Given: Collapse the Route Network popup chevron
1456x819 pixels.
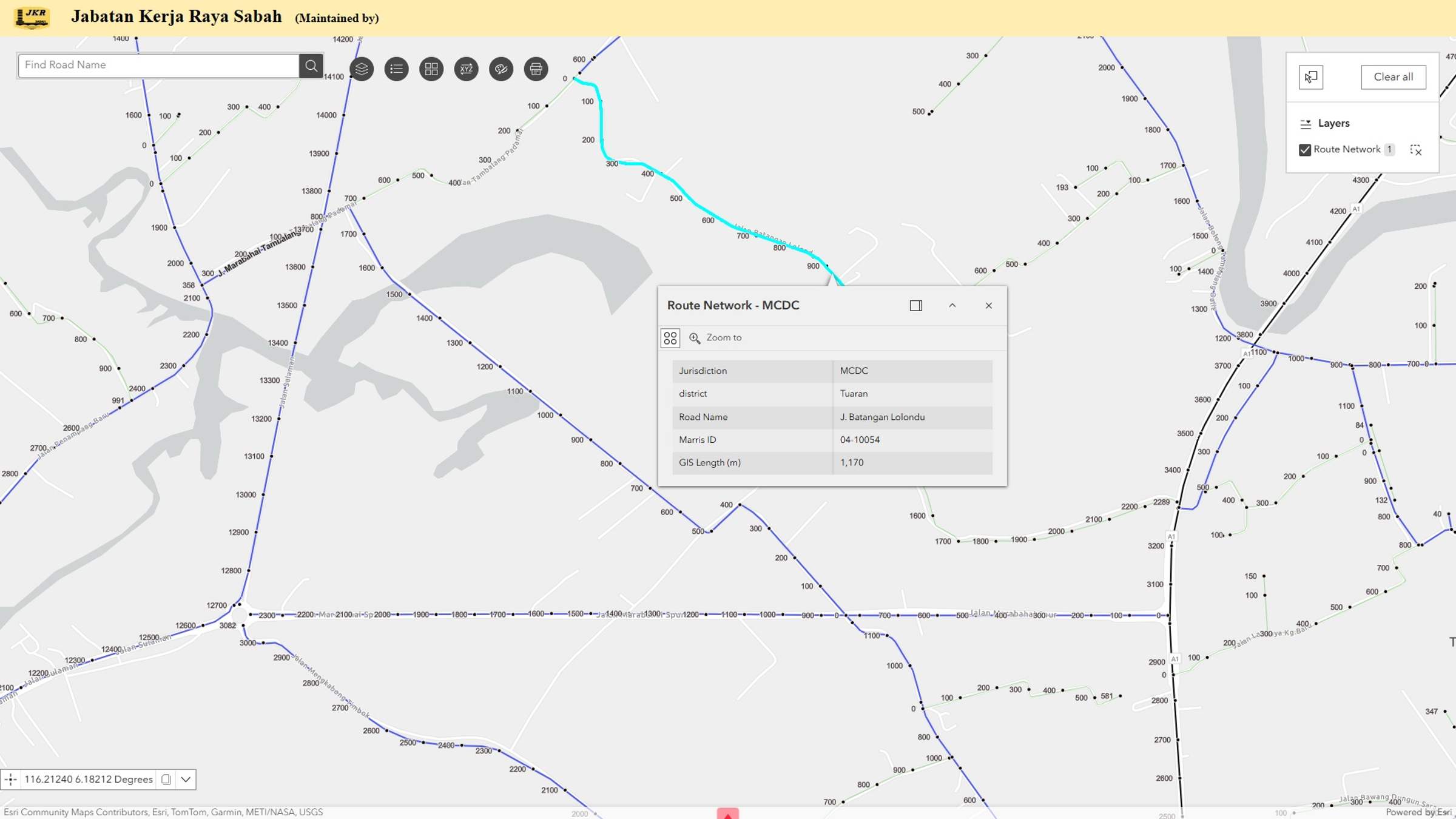Looking at the screenshot, I should (952, 306).
